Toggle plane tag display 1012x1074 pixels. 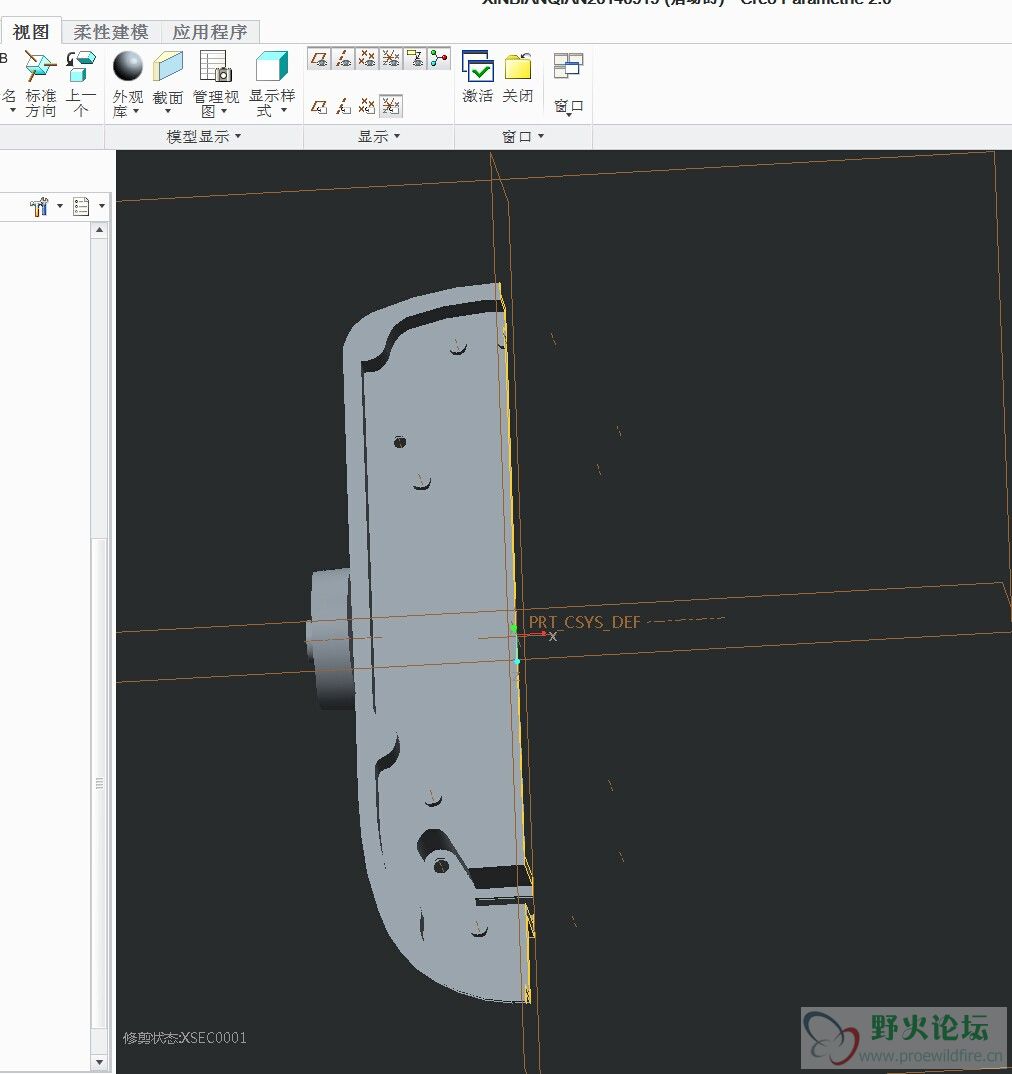(319, 106)
